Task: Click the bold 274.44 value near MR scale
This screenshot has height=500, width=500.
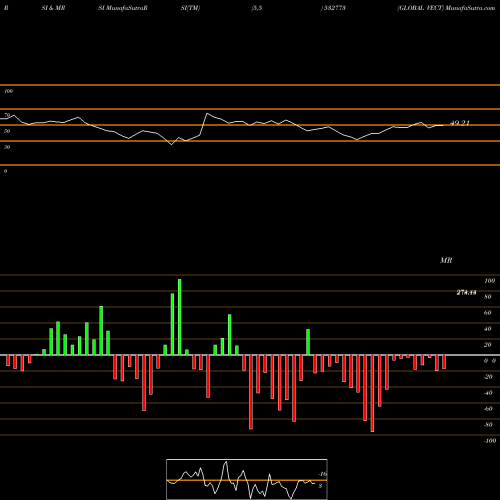Action: (x=466, y=292)
